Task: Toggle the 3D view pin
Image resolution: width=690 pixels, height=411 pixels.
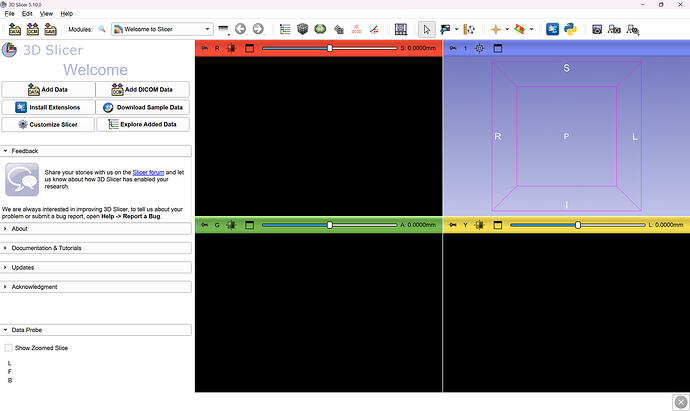Action: (x=453, y=48)
